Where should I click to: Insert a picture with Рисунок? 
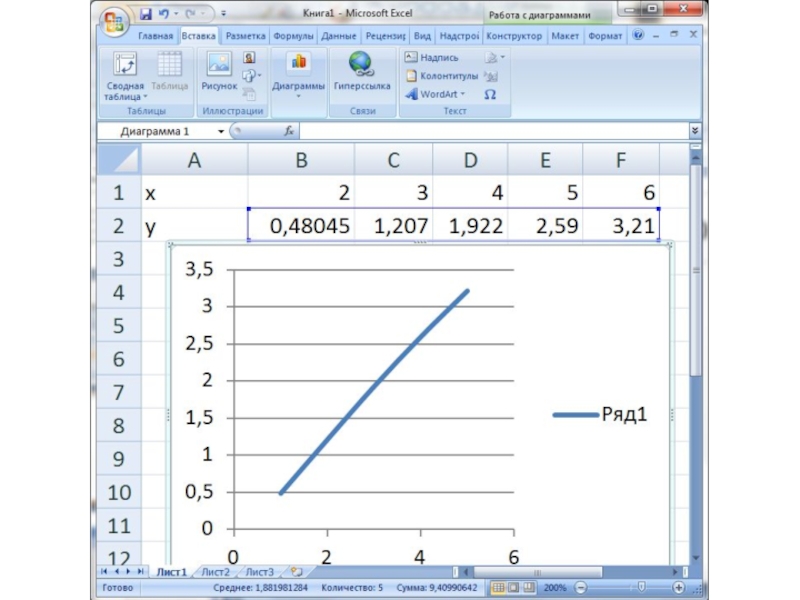click(x=219, y=71)
